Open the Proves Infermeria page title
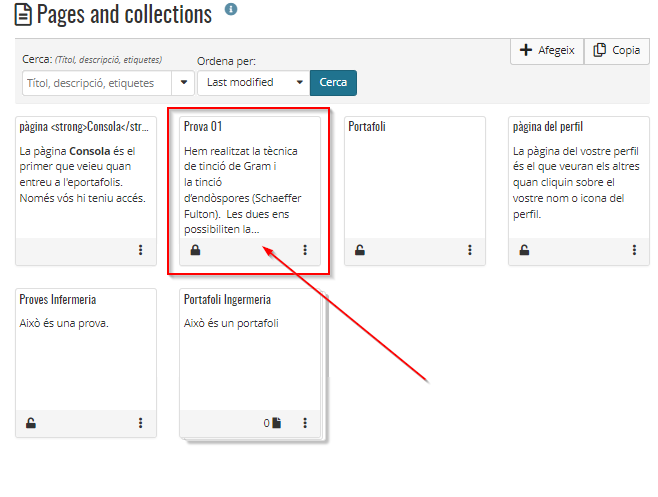658x497 pixels. coord(59,300)
